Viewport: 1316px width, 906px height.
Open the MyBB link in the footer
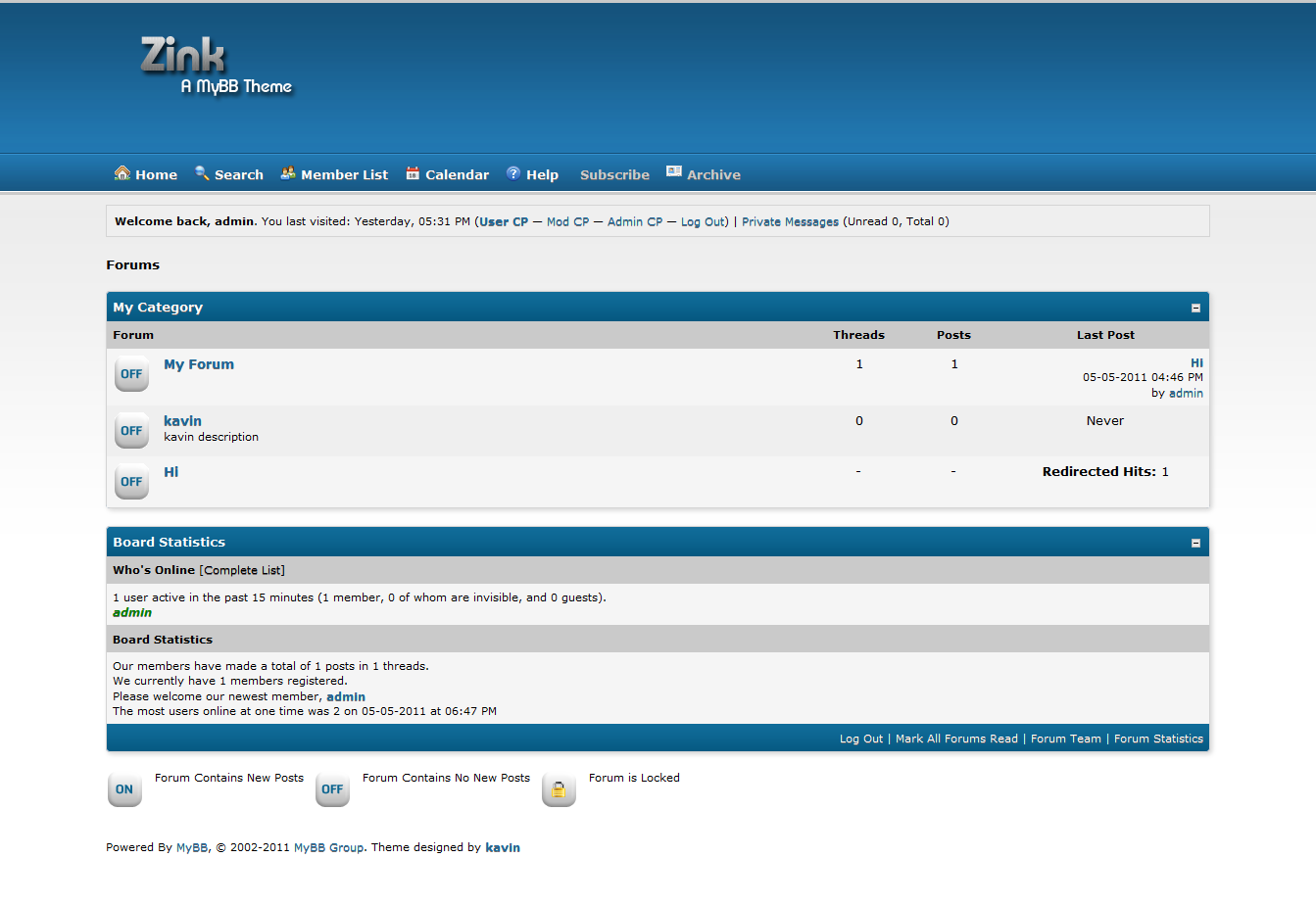(192, 848)
